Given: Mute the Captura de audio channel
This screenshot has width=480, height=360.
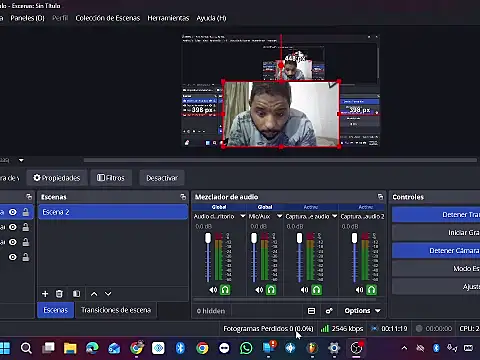Looking at the screenshot, I should 304,290.
